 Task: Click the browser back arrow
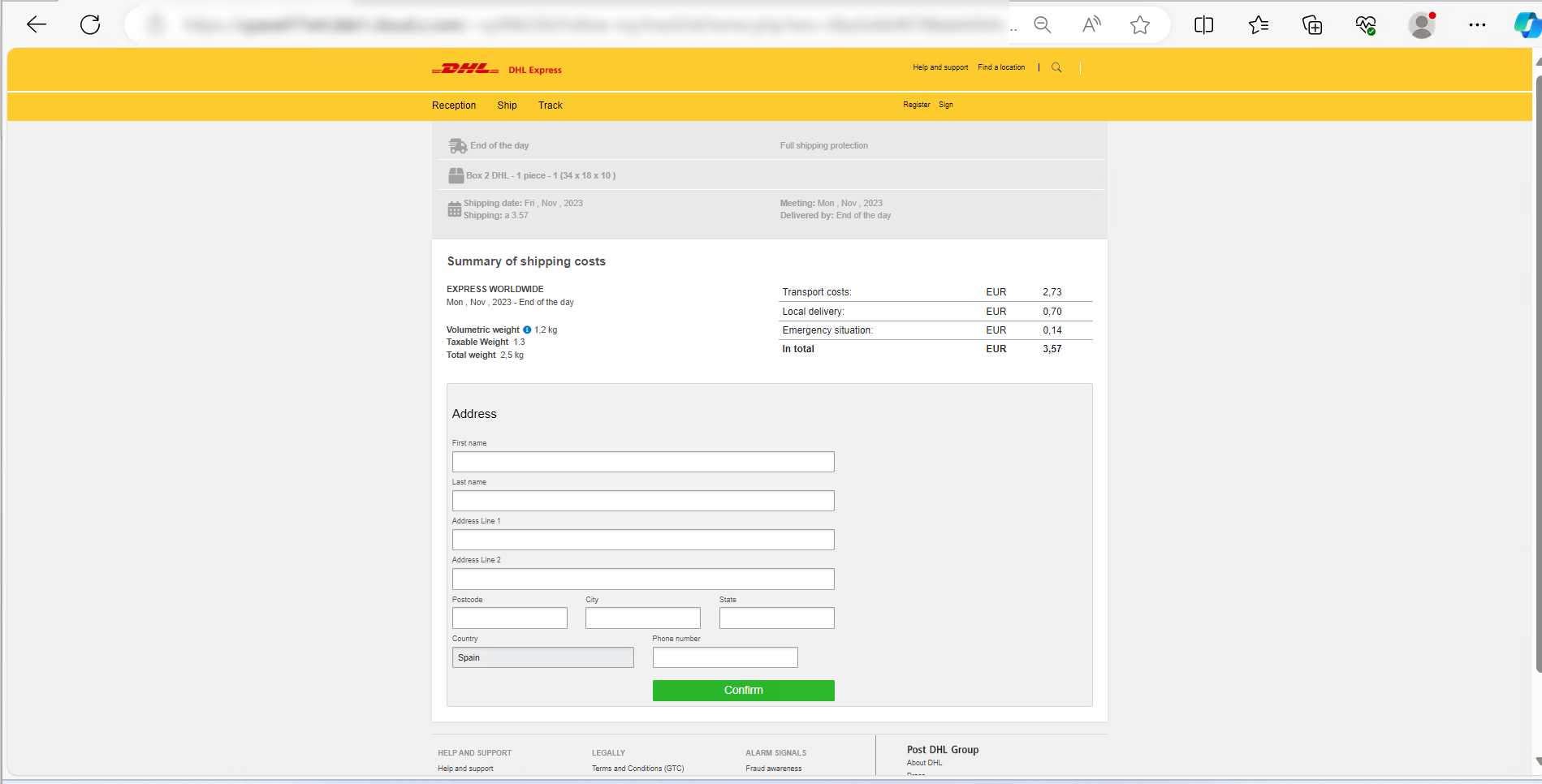click(x=37, y=25)
